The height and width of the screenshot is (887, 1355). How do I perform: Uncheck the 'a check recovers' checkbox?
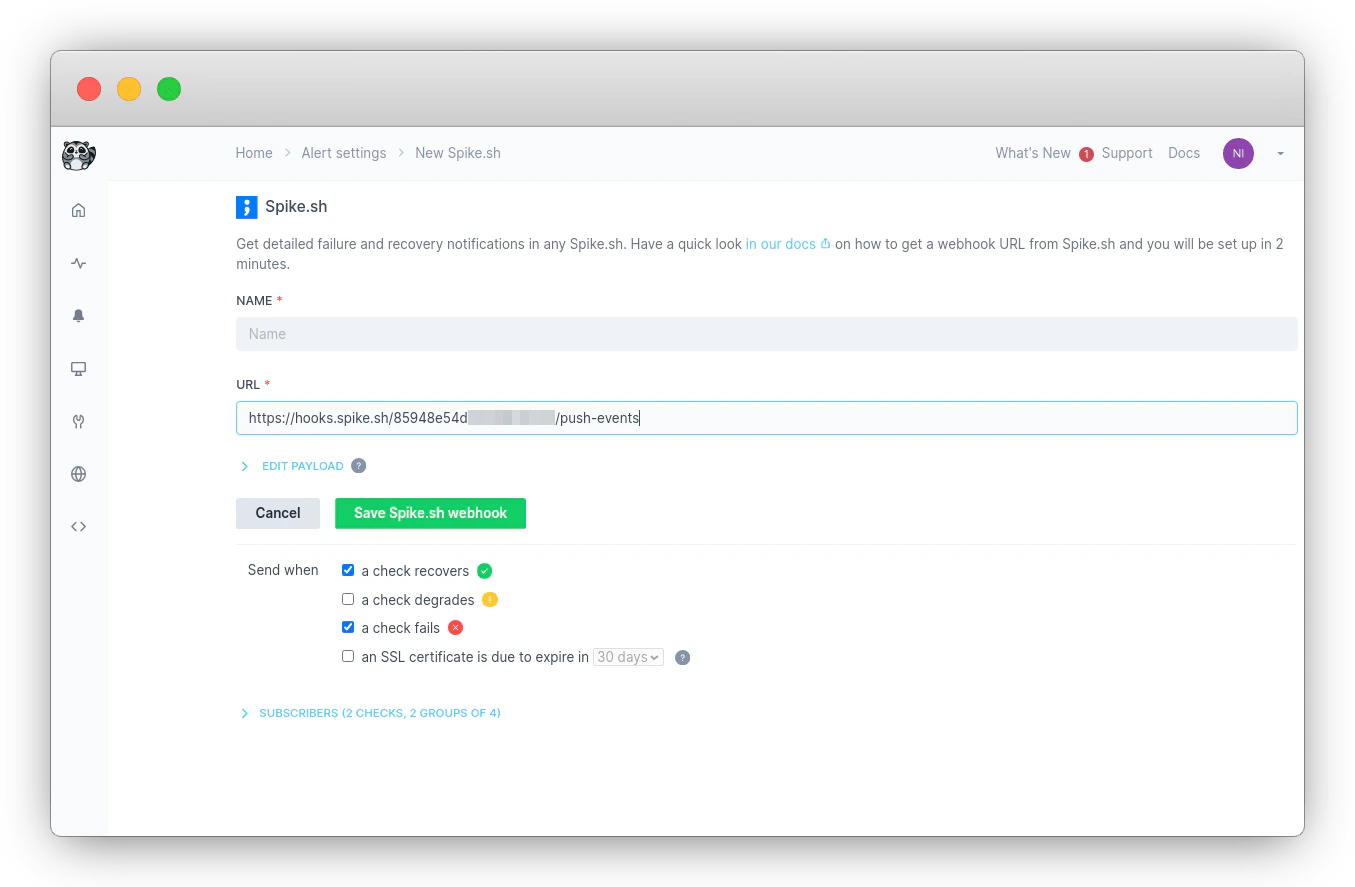point(348,570)
